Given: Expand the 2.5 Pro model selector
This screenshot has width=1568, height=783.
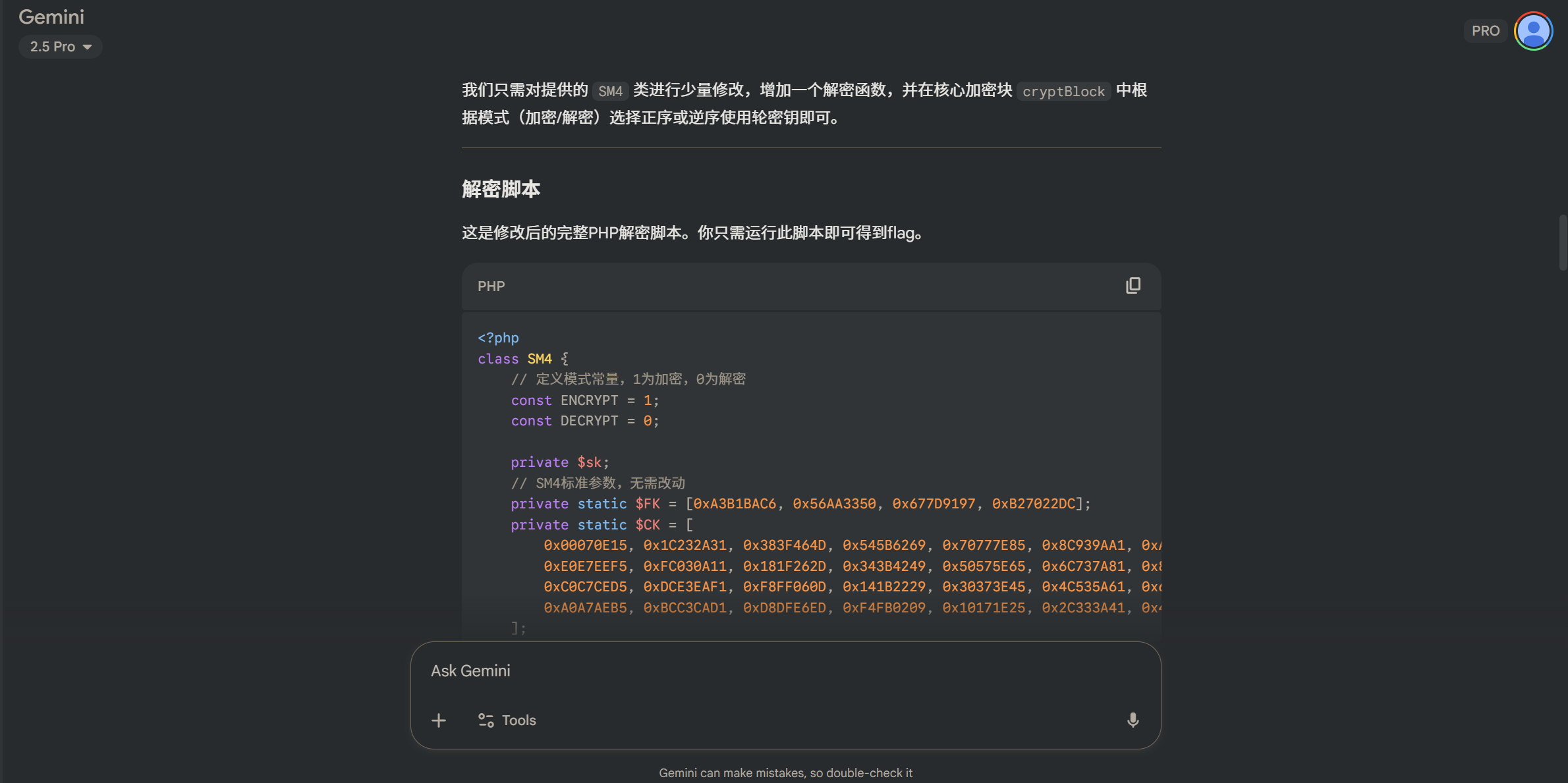Looking at the screenshot, I should (x=60, y=47).
